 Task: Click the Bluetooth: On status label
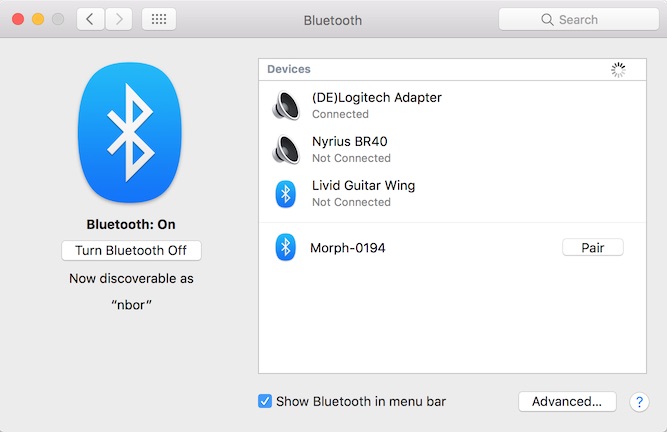click(x=131, y=224)
